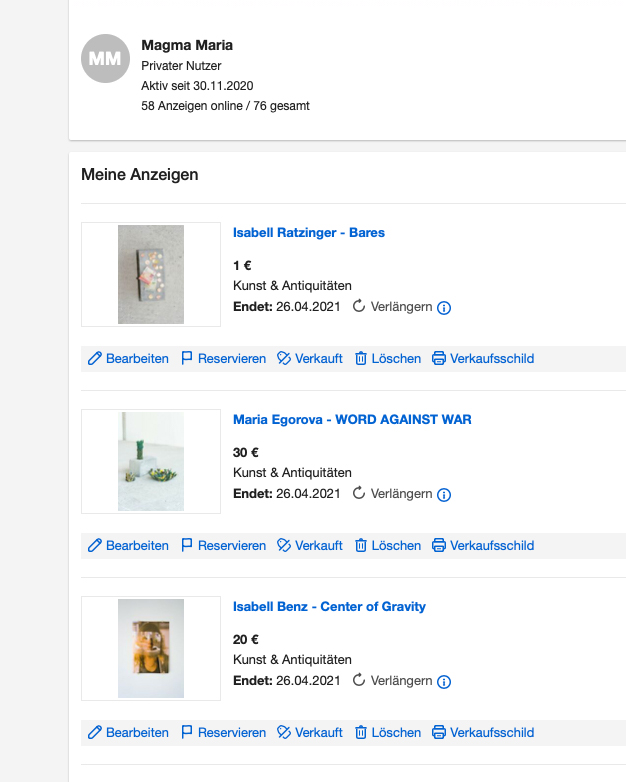Viewport: 626px width, 782px height.
Task: Click Verlängern for the WORD AGAINST WAR listing
Action: [401, 494]
